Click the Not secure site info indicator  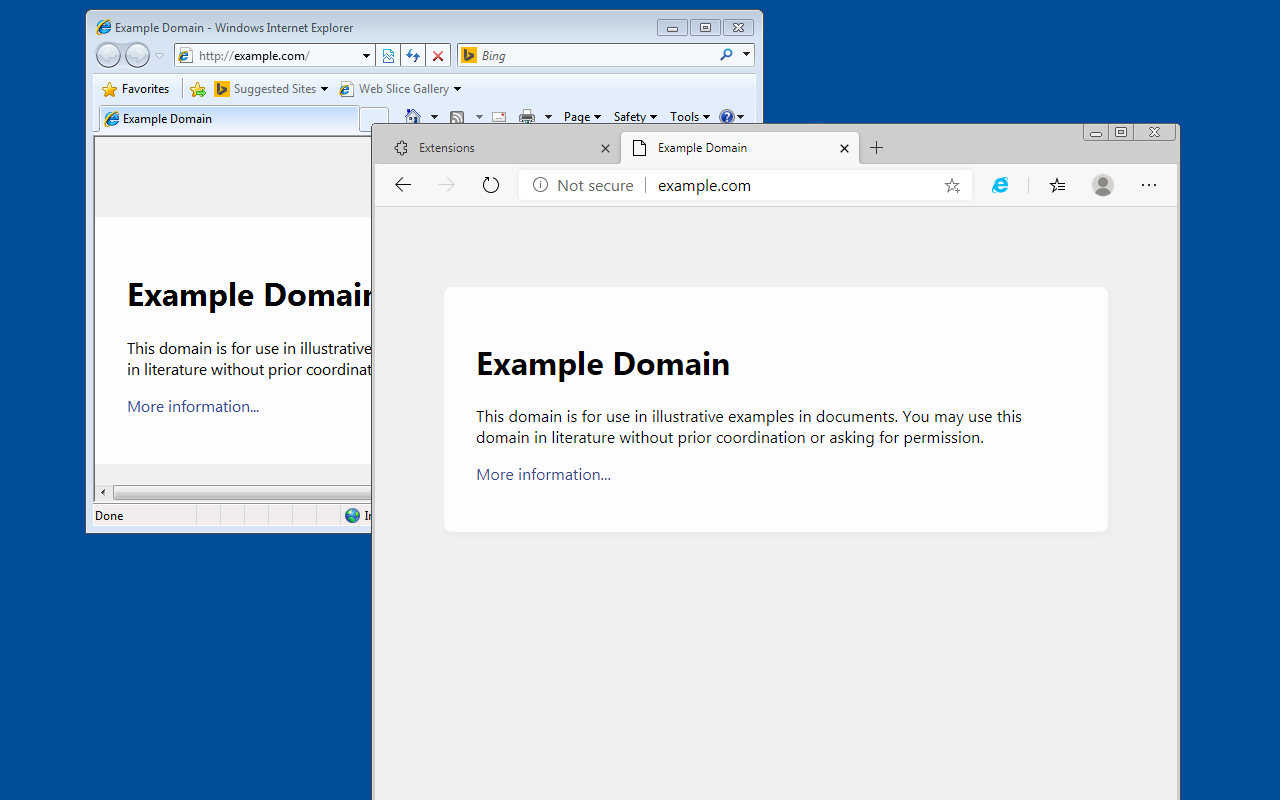click(x=583, y=185)
